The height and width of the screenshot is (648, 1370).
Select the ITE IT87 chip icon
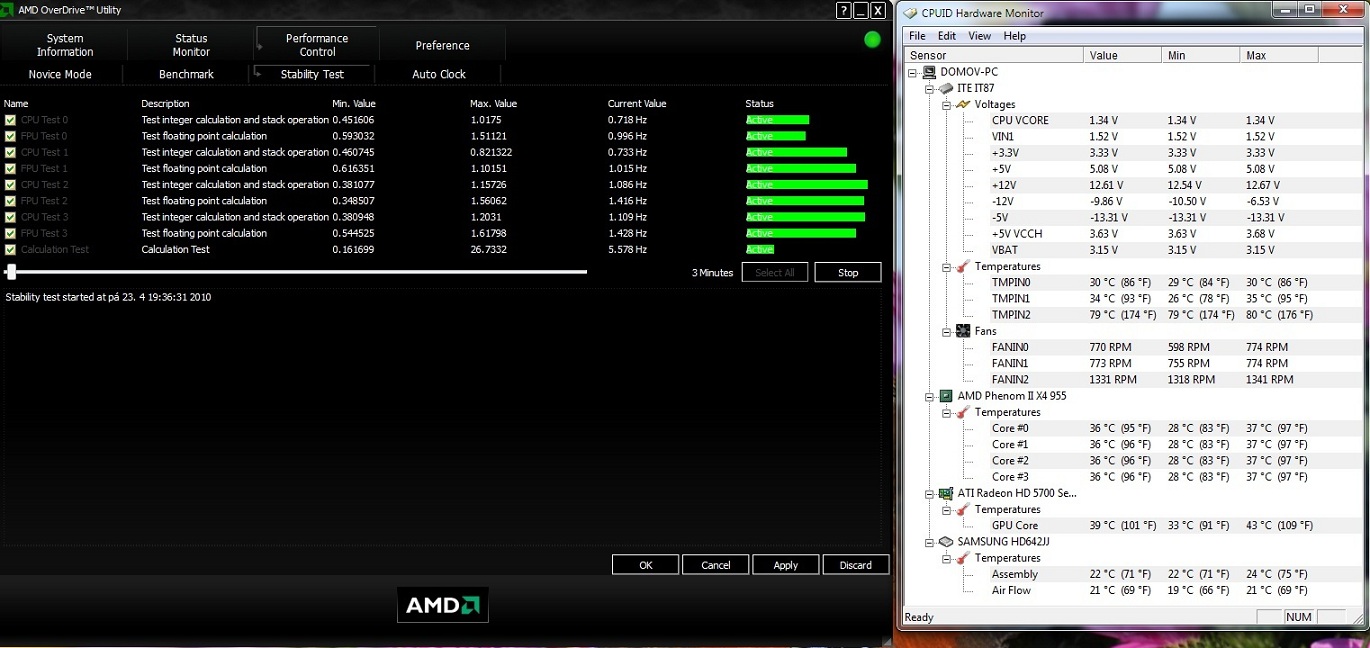[946, 88]
